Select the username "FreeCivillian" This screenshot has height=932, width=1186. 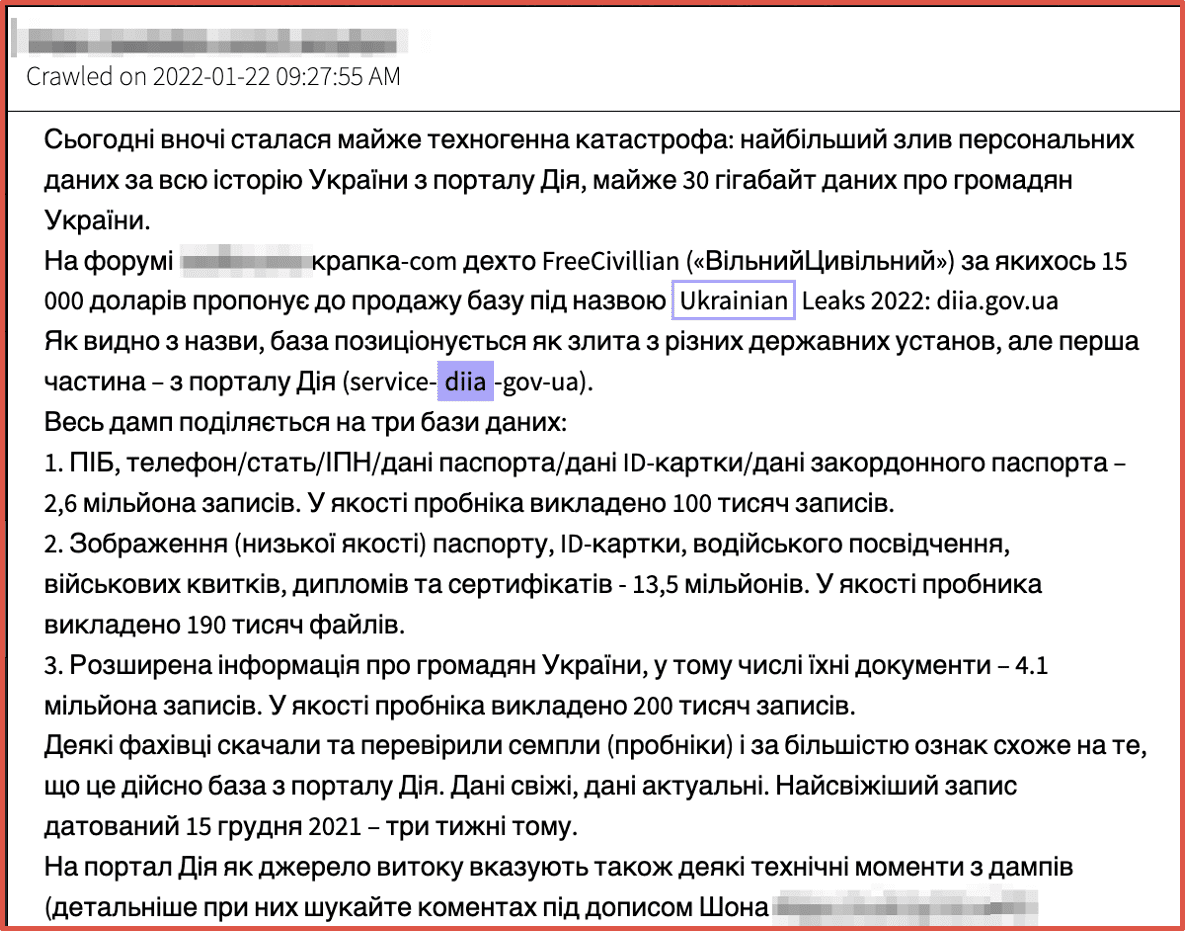click(610, 261)
